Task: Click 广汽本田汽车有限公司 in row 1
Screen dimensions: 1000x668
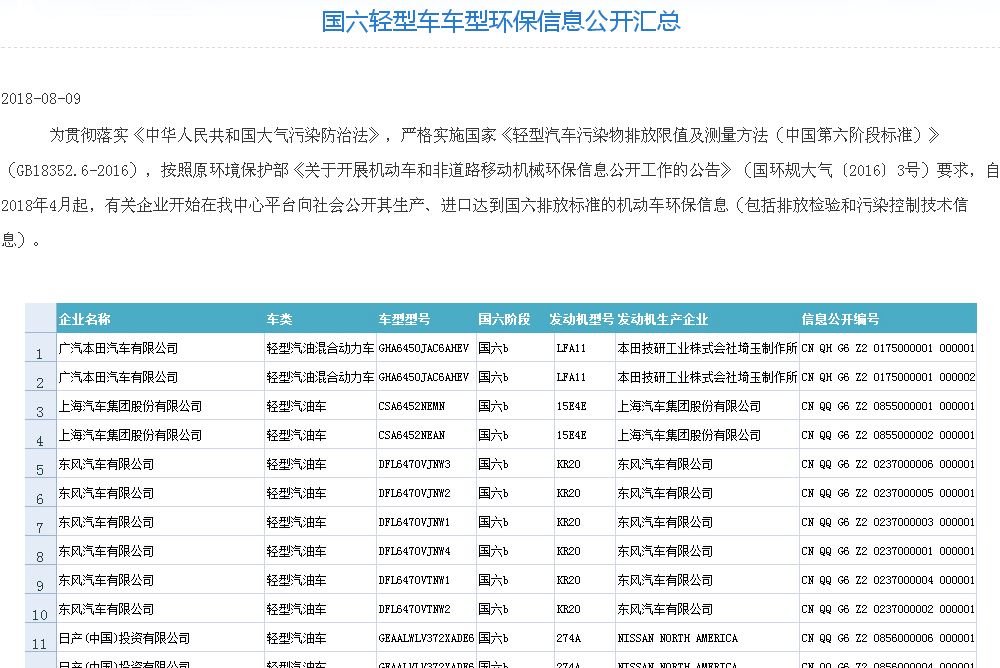Action: point(118,348)
